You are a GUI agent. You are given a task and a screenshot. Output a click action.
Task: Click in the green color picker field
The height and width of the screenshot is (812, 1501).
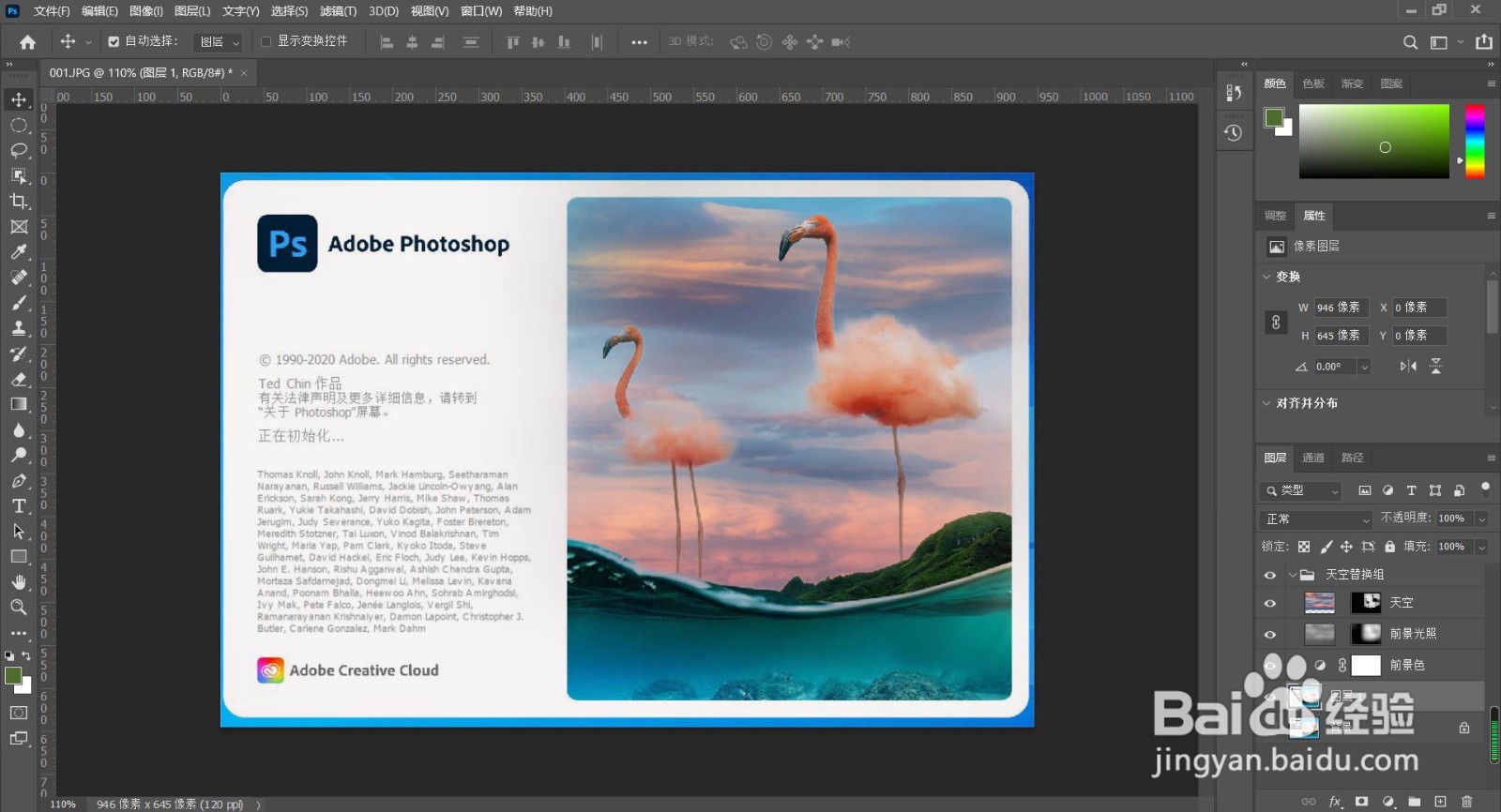pos(1373,141)
